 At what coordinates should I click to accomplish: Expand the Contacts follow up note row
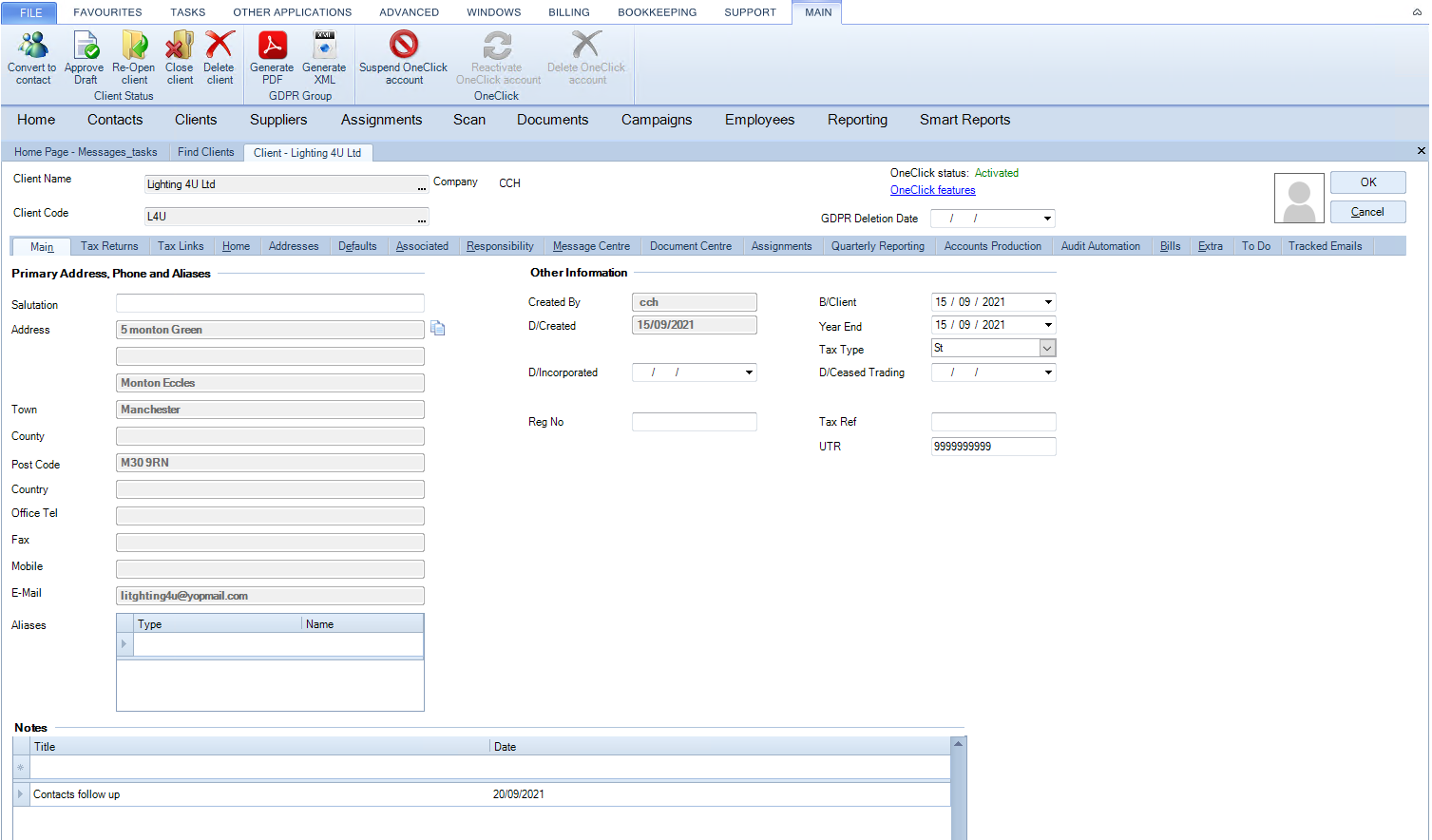[x=20, y=794]
